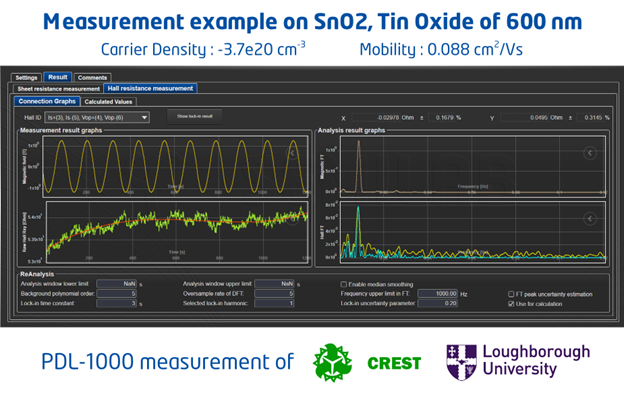
Task: Click the 'PDL-1000 measurement of' text
Action: pos(168,362)
